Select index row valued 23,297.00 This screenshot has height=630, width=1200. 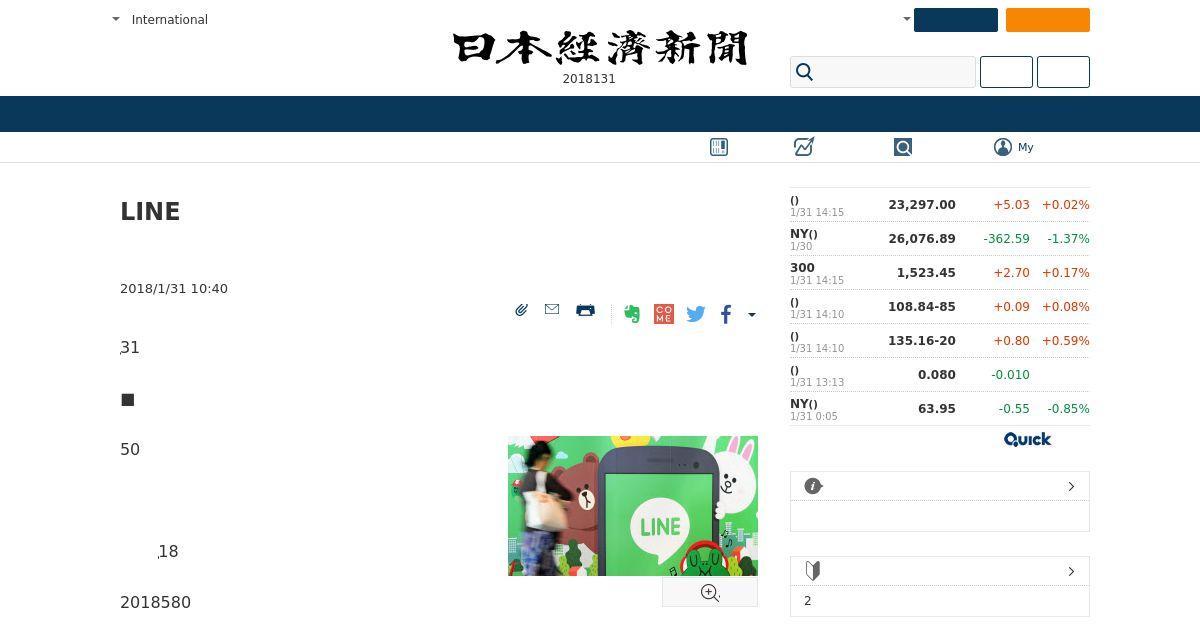940,205
